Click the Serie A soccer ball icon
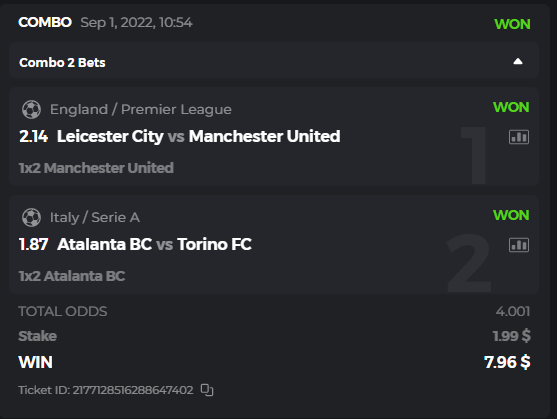Image resolution: width=557 pixels, height=419 pixels. 31,217
